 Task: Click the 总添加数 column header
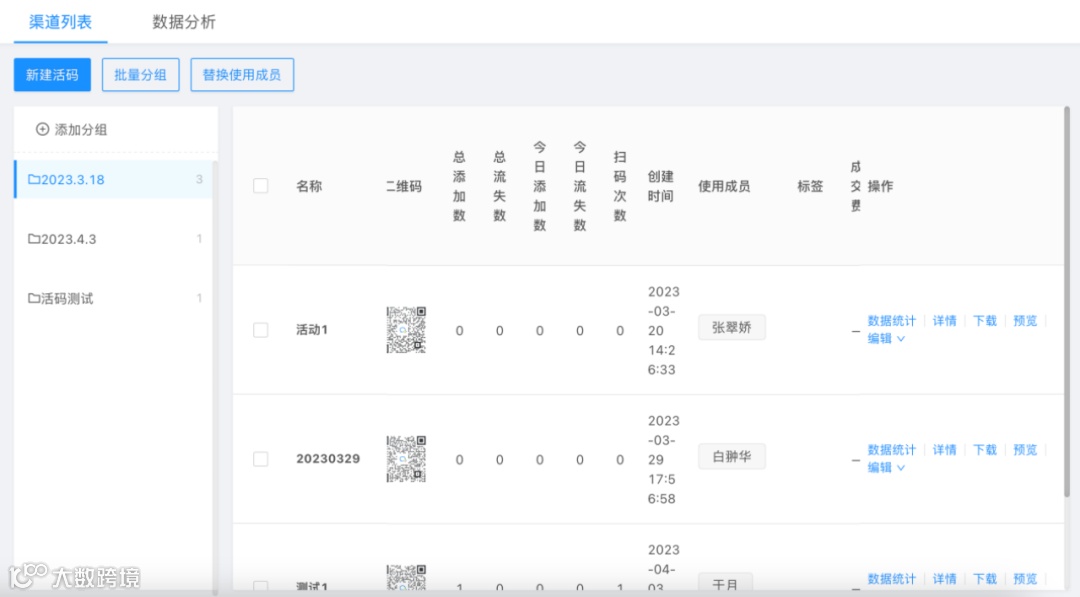[459, 186]
